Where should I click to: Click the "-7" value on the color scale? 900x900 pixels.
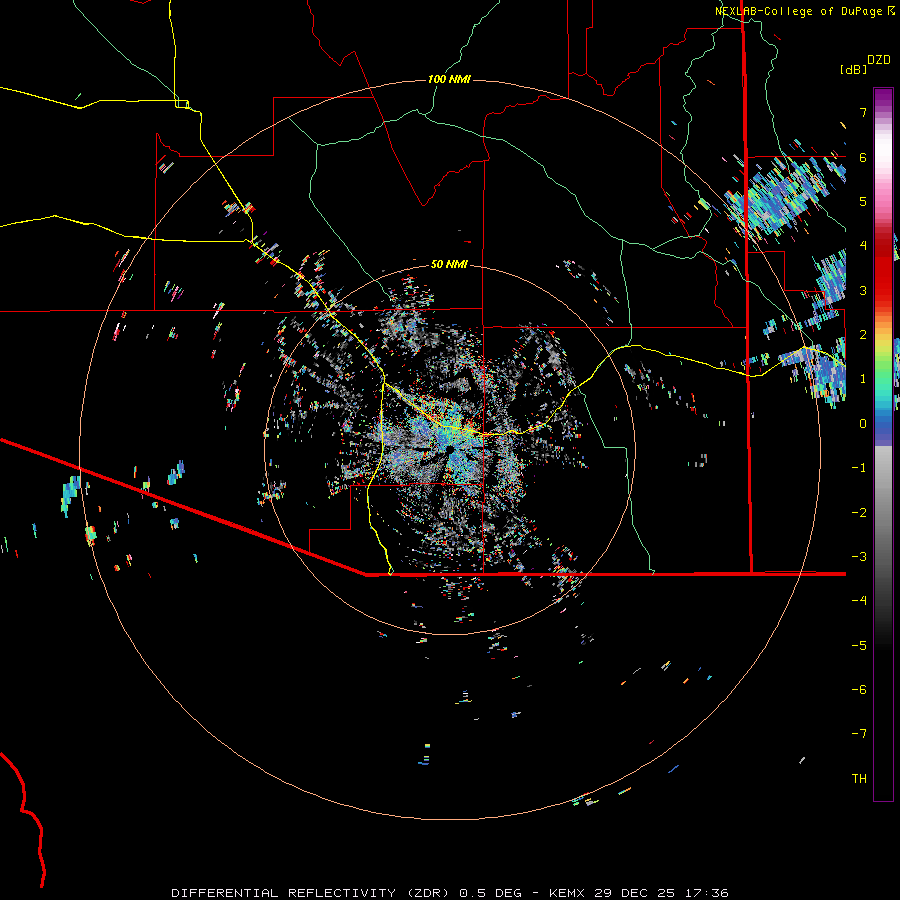(859, 734)
